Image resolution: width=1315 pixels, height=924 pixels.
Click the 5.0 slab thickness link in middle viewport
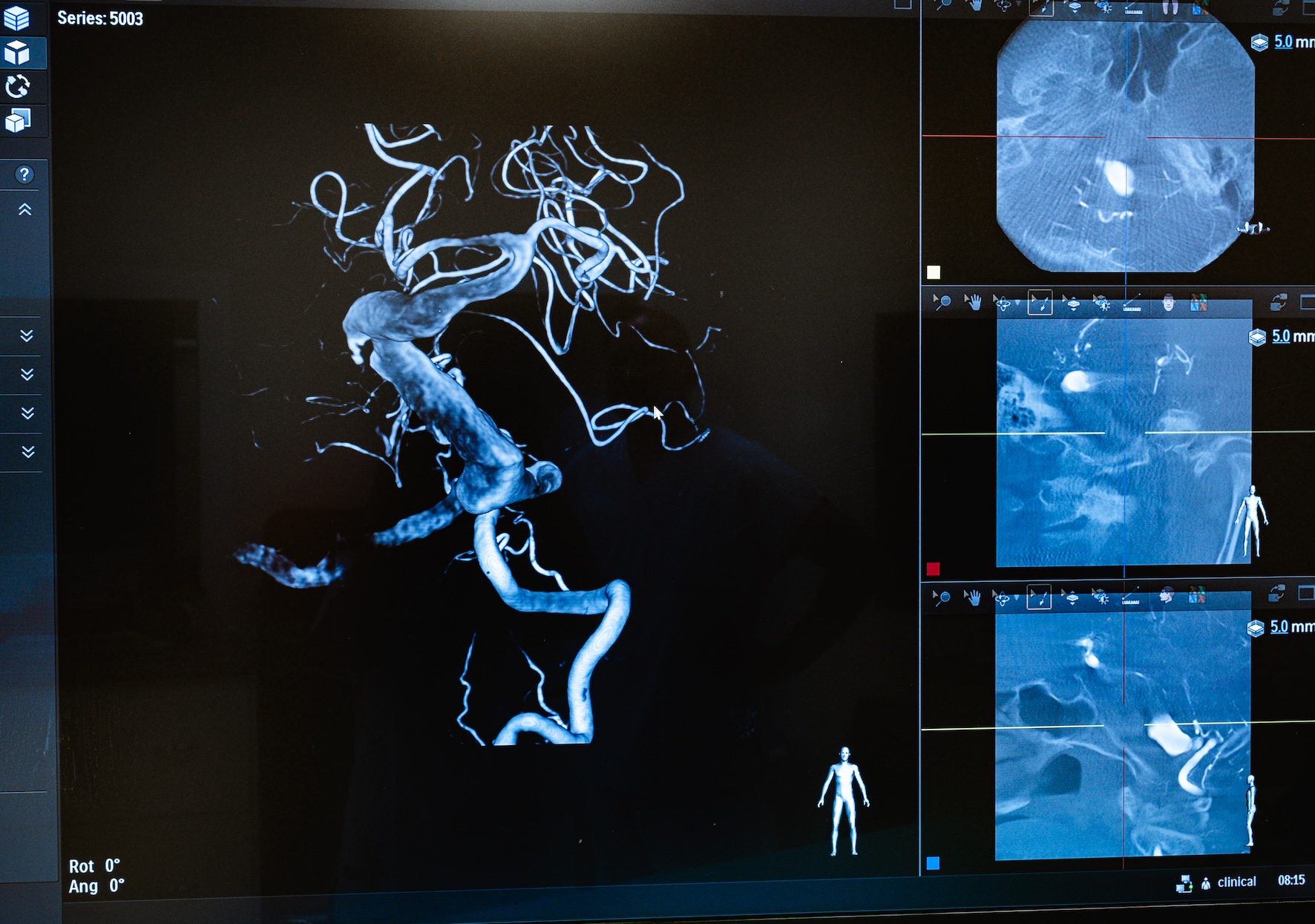point(1281,336)
